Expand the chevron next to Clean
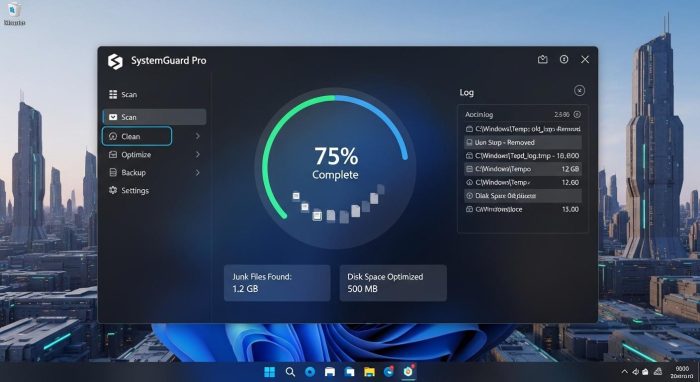 [197, 136]
